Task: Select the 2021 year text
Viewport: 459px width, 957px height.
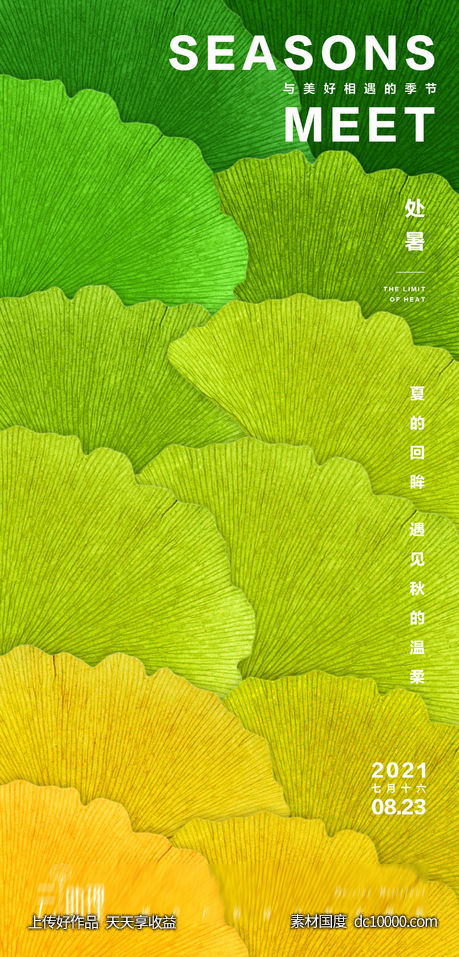Action: click(x=399, y=770)
